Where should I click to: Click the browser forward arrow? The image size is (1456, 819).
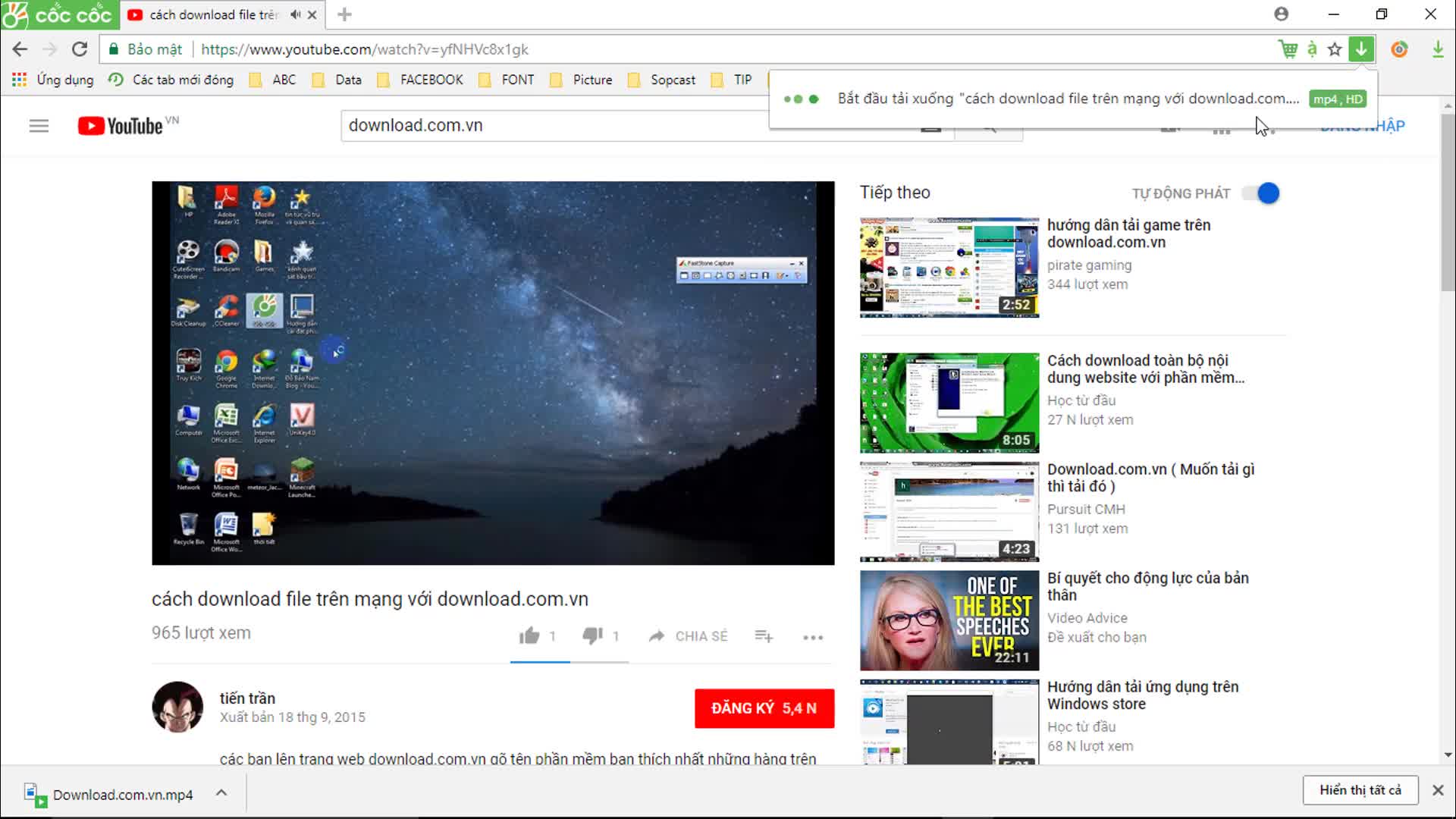point(50,49)
